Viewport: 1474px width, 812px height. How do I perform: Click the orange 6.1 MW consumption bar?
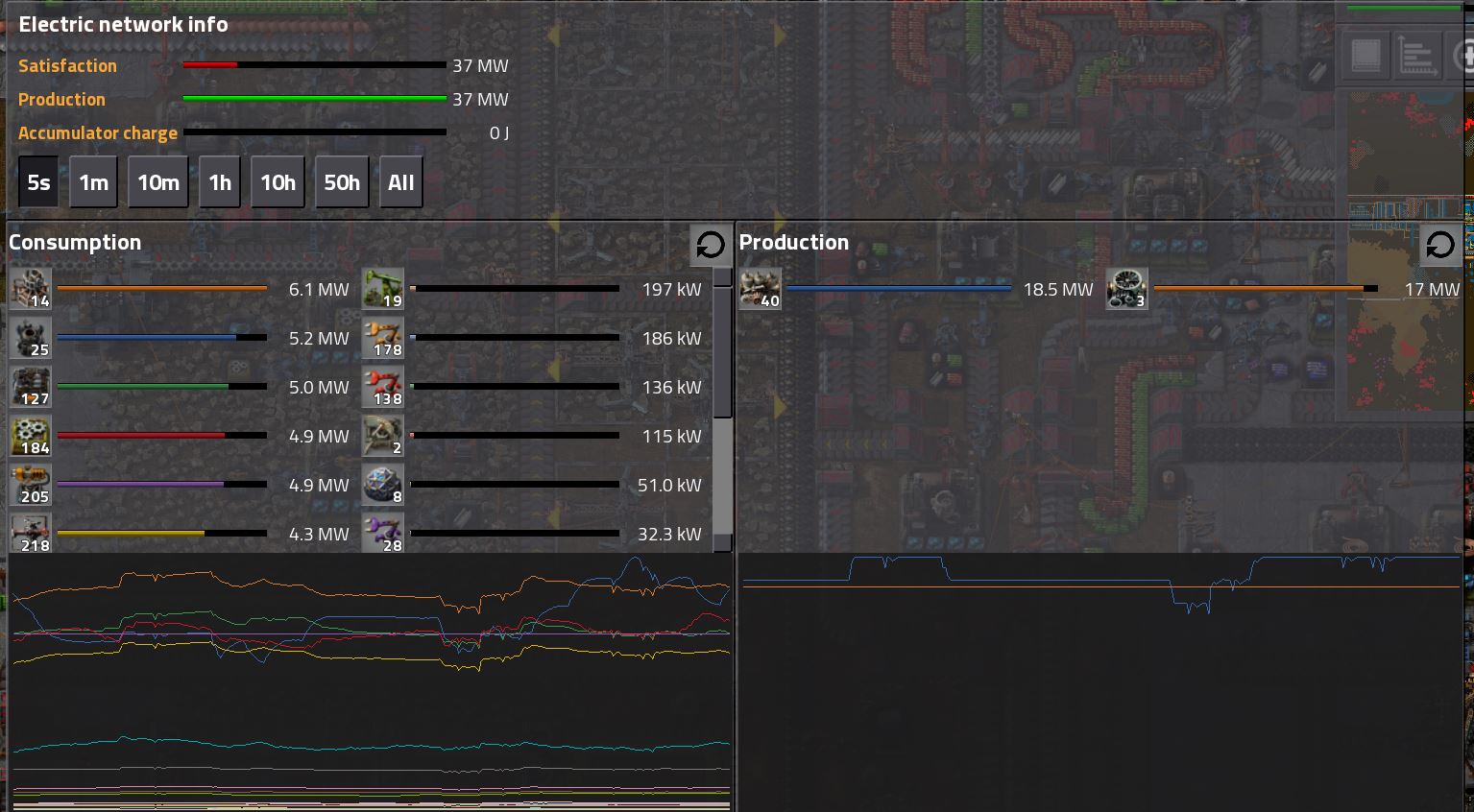(162, 288)
